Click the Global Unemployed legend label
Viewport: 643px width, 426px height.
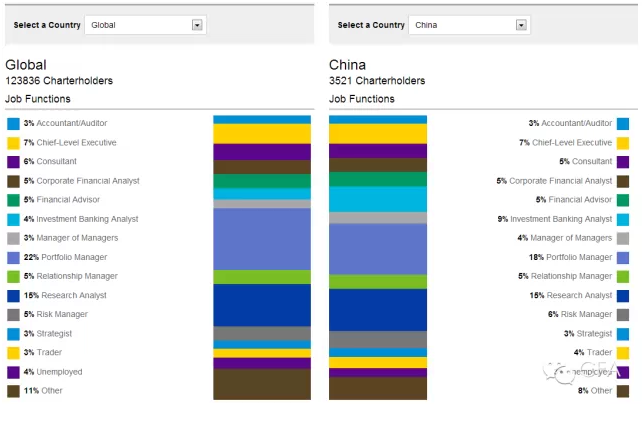[59, 372]
